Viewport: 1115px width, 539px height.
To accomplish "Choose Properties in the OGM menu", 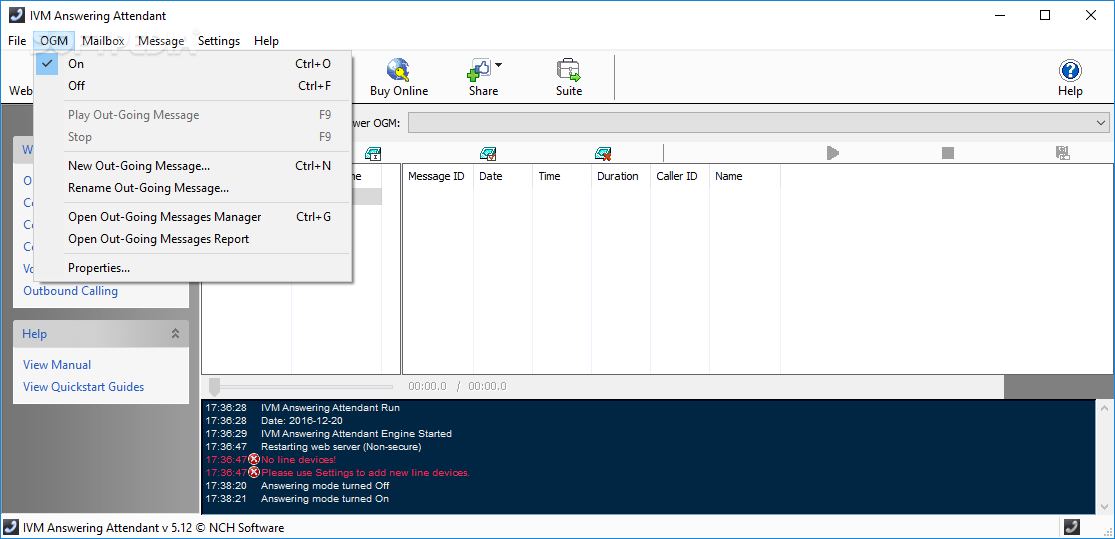I will pos(193,268).
